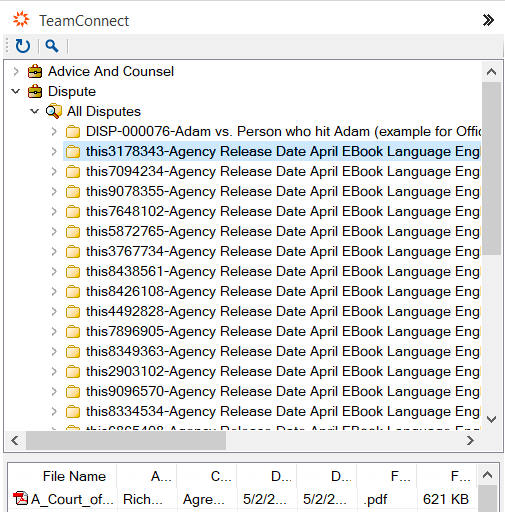Click the folder icon for this8349363
This screenshot has height=512, width=505.
73,352
